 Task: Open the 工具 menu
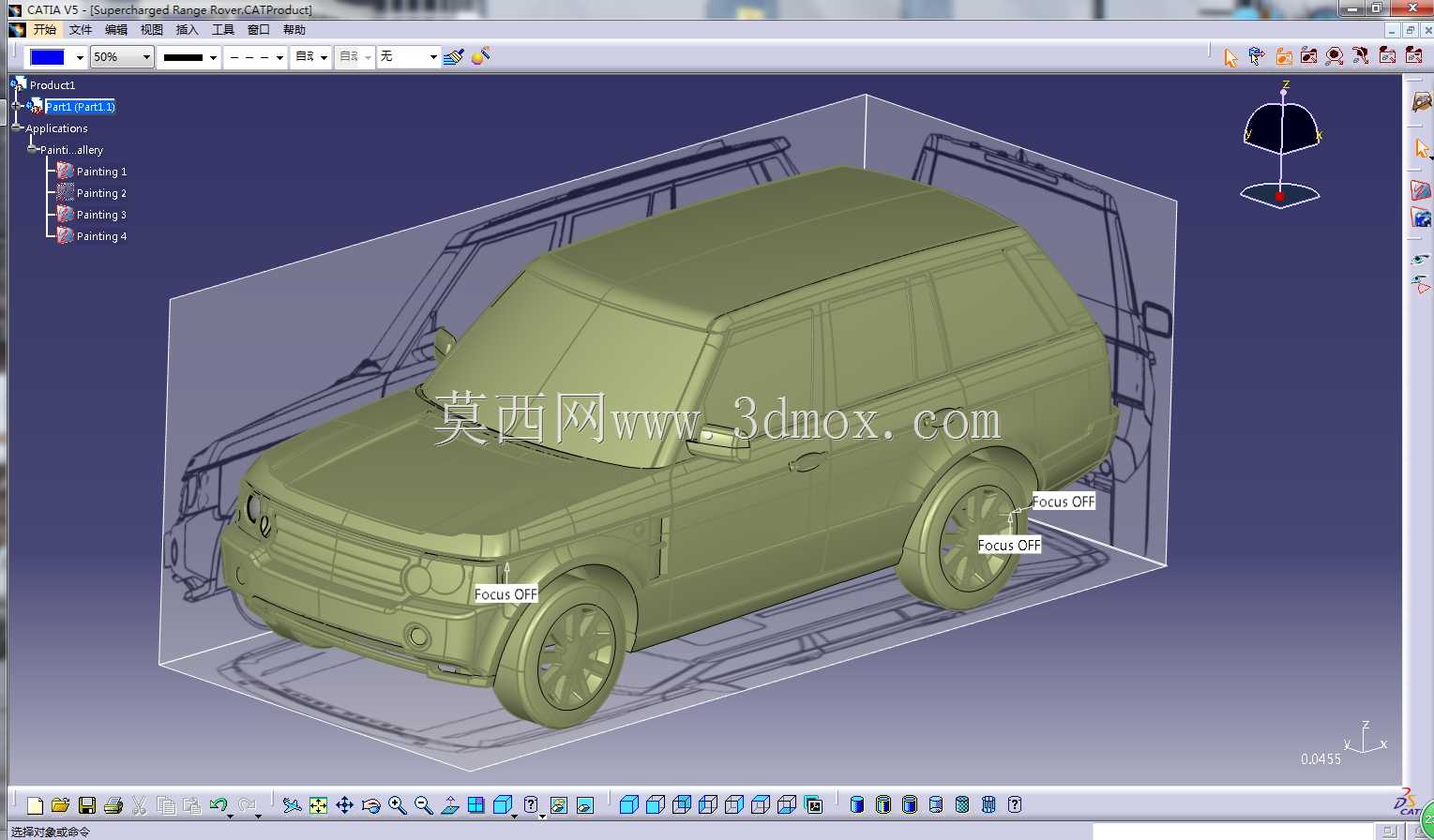[223, 30]
